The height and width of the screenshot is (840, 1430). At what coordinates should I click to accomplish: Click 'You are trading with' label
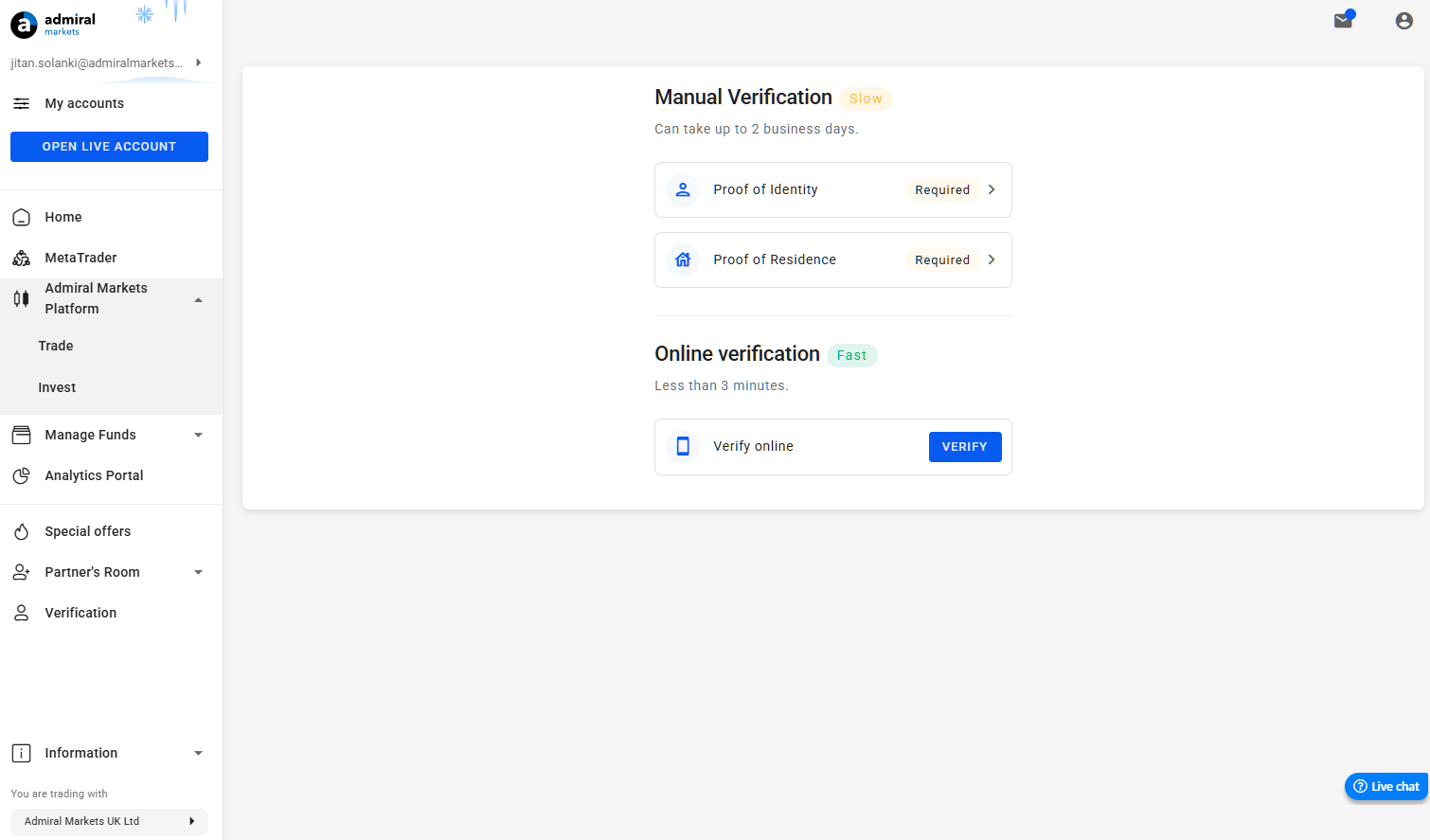tap(59, 794)
